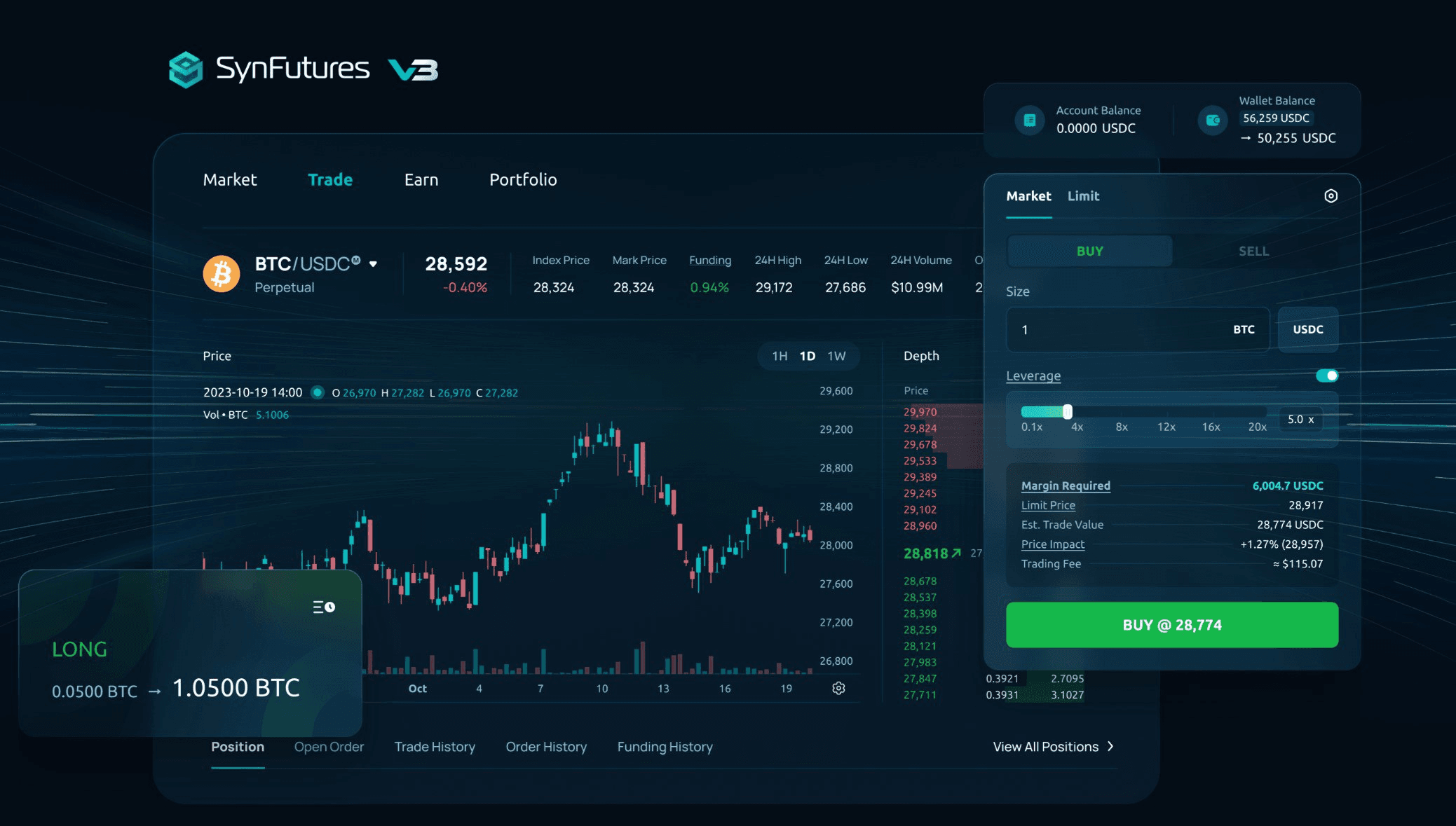Click the Account Balance icon

[x=1029, y=120]
